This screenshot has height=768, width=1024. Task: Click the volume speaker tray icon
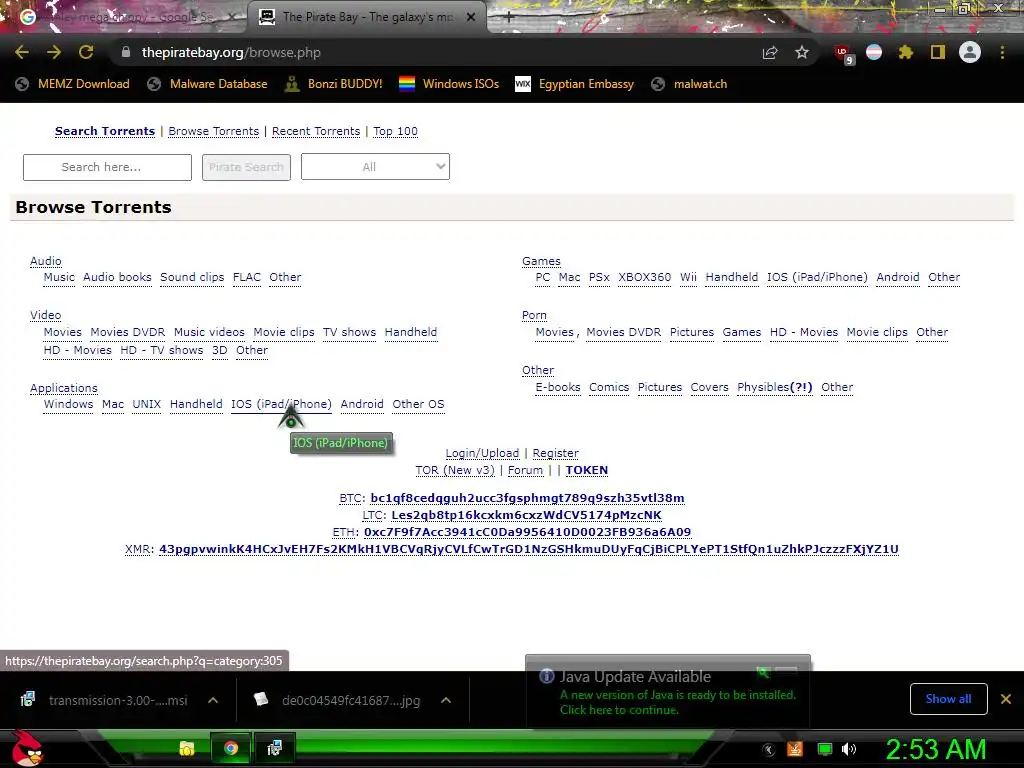pos(849,749)
